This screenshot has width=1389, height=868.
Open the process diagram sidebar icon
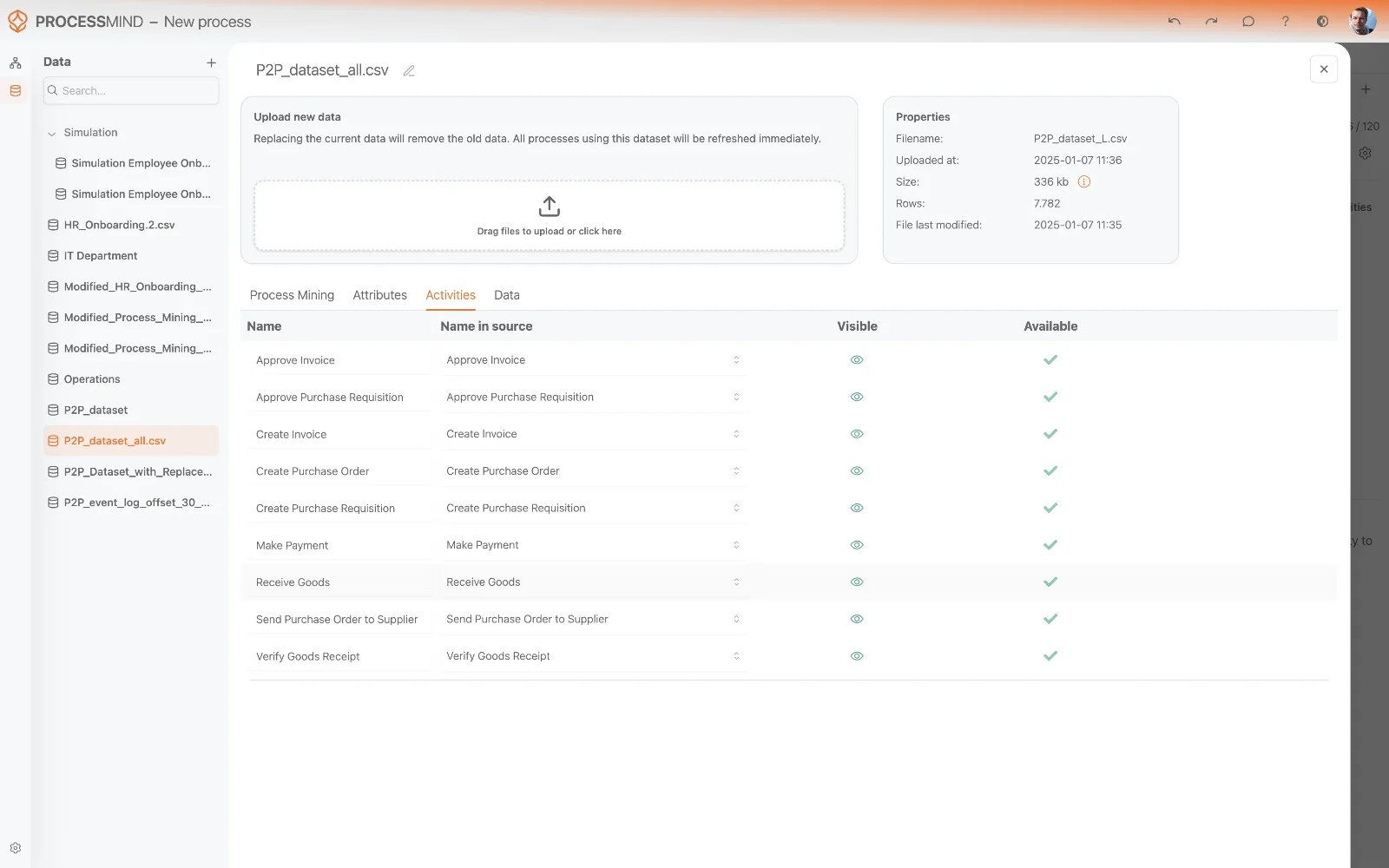tap(16, 63)
